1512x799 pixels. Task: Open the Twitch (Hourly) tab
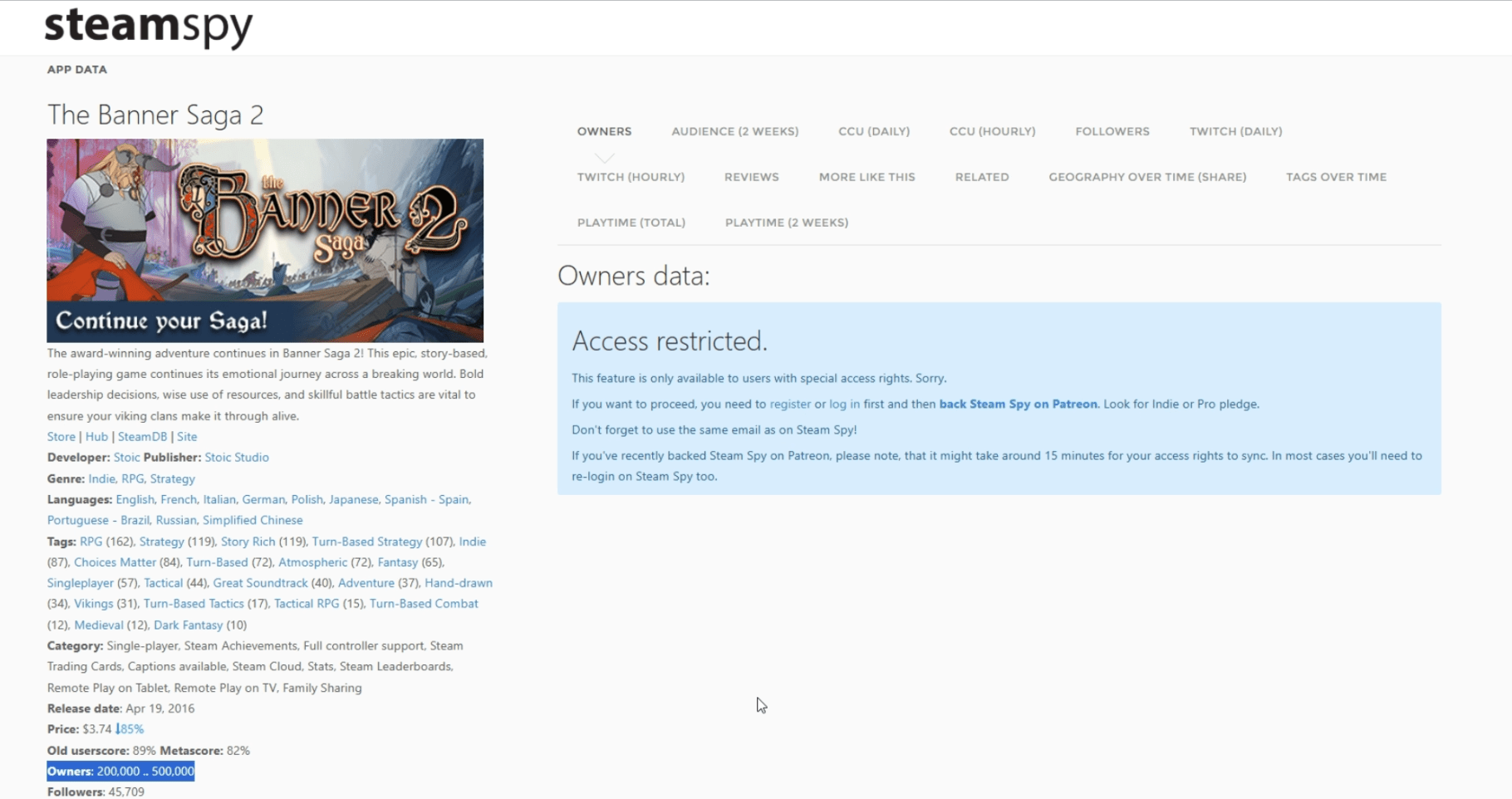pyautogui.click(x=631, y=177)
